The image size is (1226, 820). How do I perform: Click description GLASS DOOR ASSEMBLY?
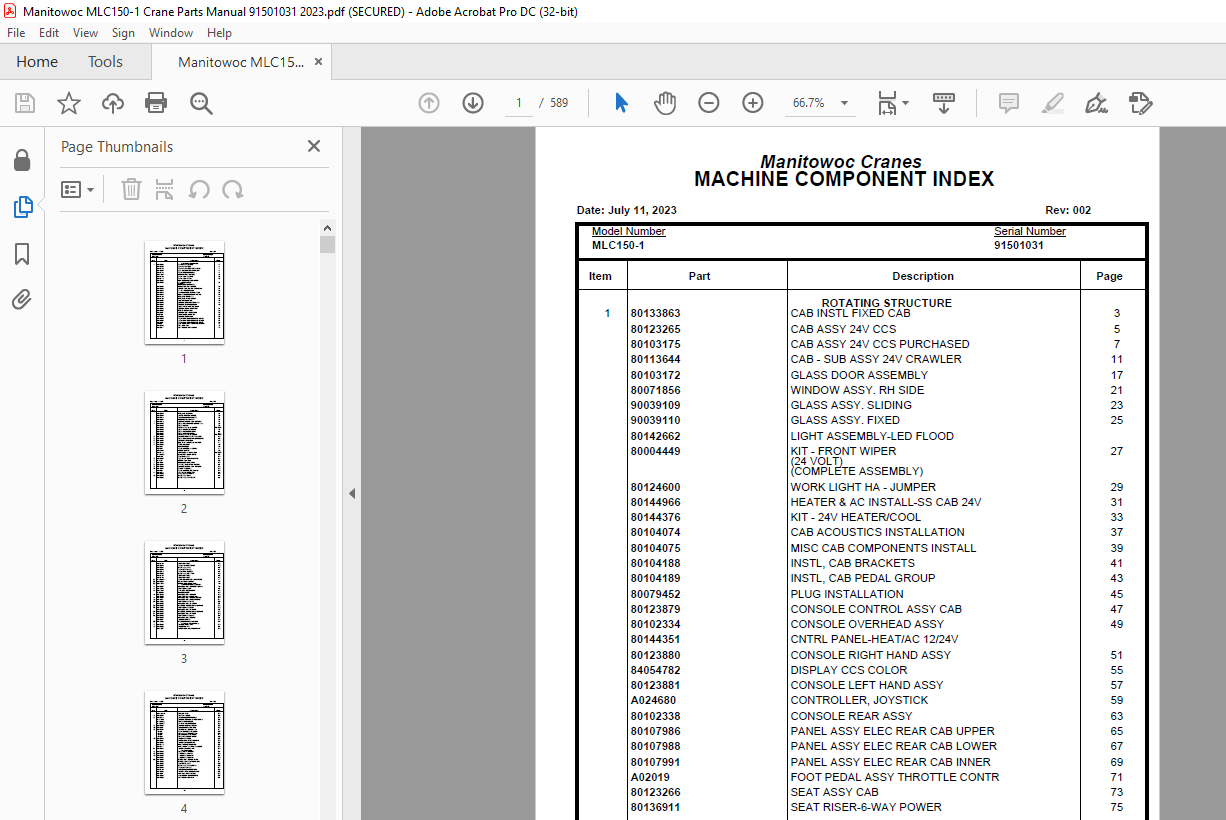click(859, 375)
